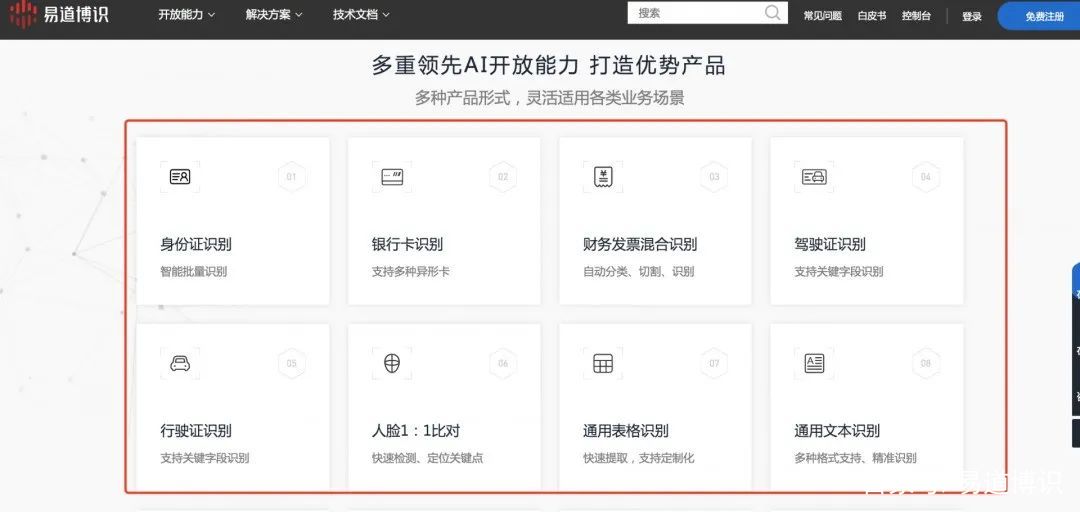Click the bank card icon above 银行卡识别

(392, 177)
